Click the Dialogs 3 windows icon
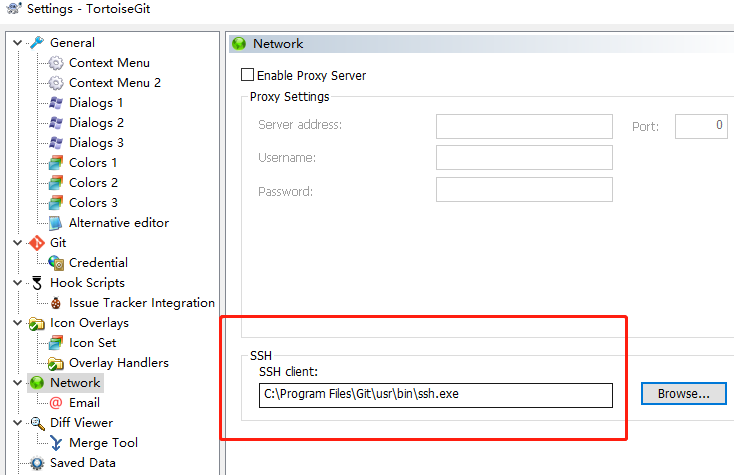 pos(56,143)
